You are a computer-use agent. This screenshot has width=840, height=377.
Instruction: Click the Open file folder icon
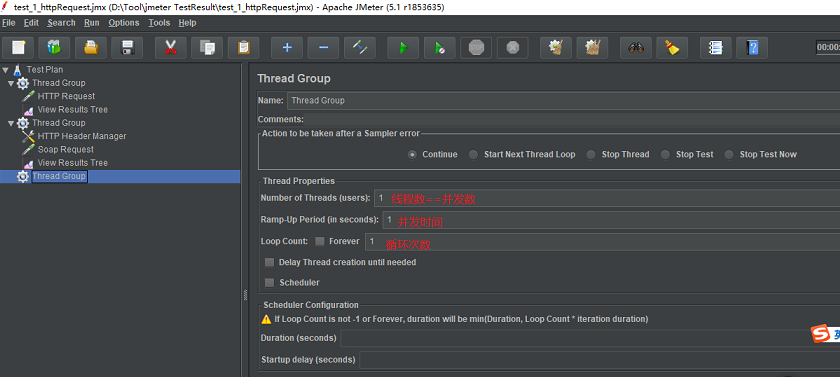pyautogui.click(x=91, y=48)
